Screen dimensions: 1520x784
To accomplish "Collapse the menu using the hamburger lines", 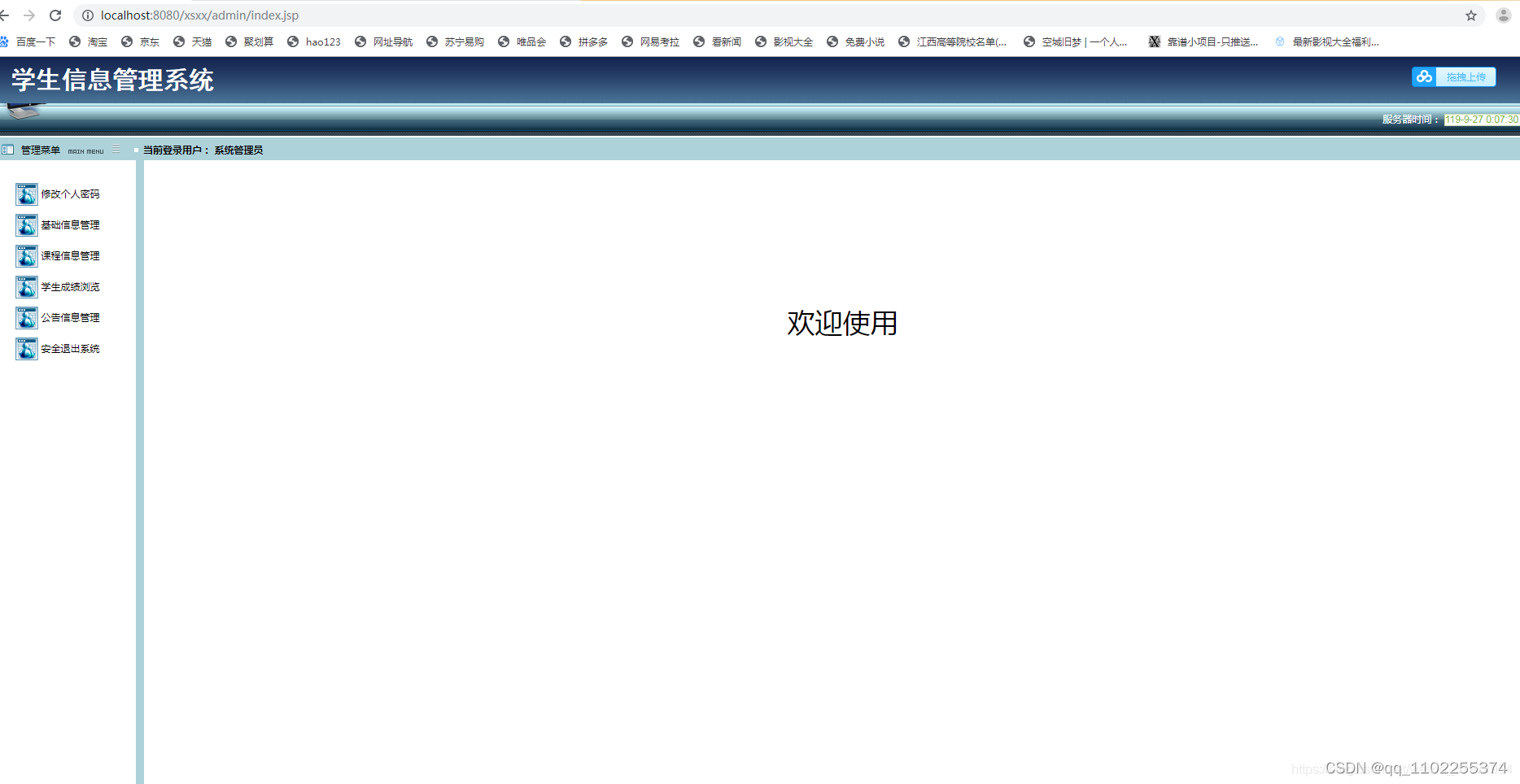I will [x=116, y=150].
